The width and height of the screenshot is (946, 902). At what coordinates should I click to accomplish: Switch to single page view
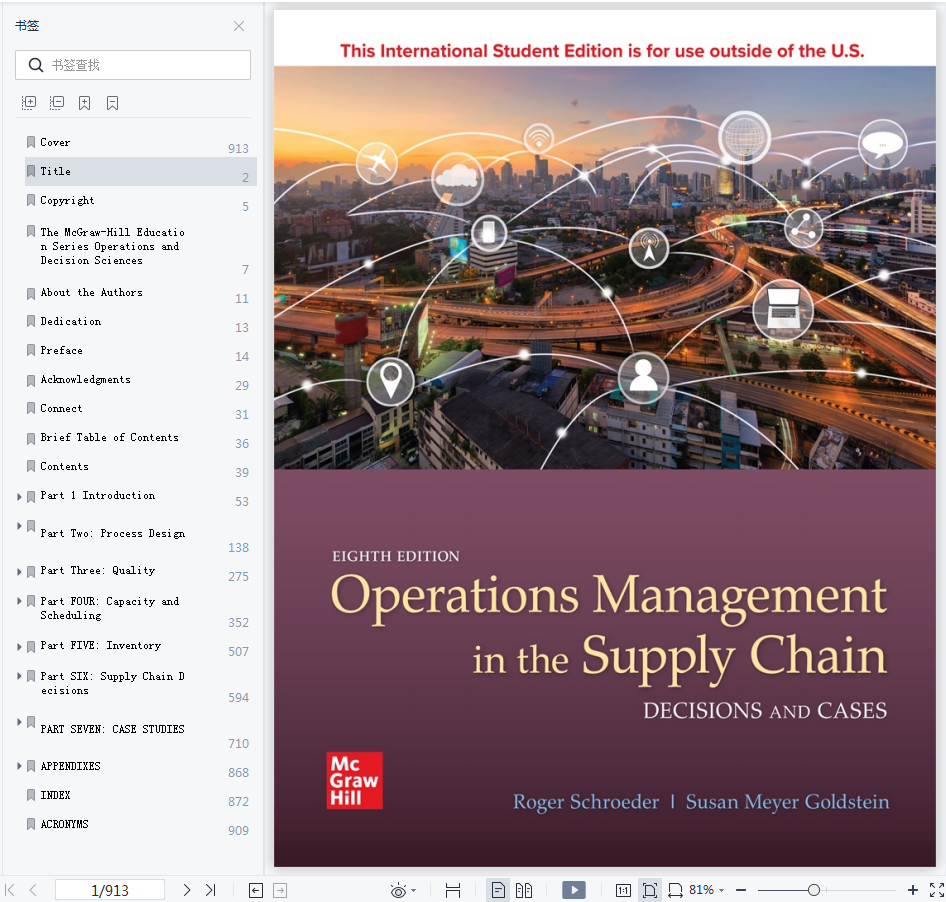pos(498,890)
